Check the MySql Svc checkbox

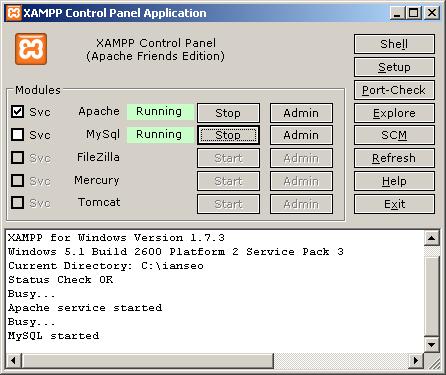click(18, 135)
